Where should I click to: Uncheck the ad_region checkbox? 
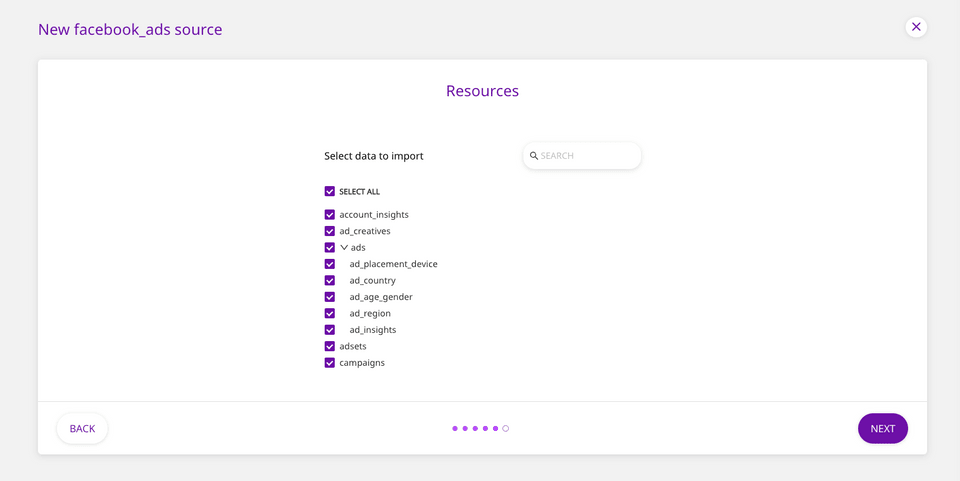pos(330,313)
